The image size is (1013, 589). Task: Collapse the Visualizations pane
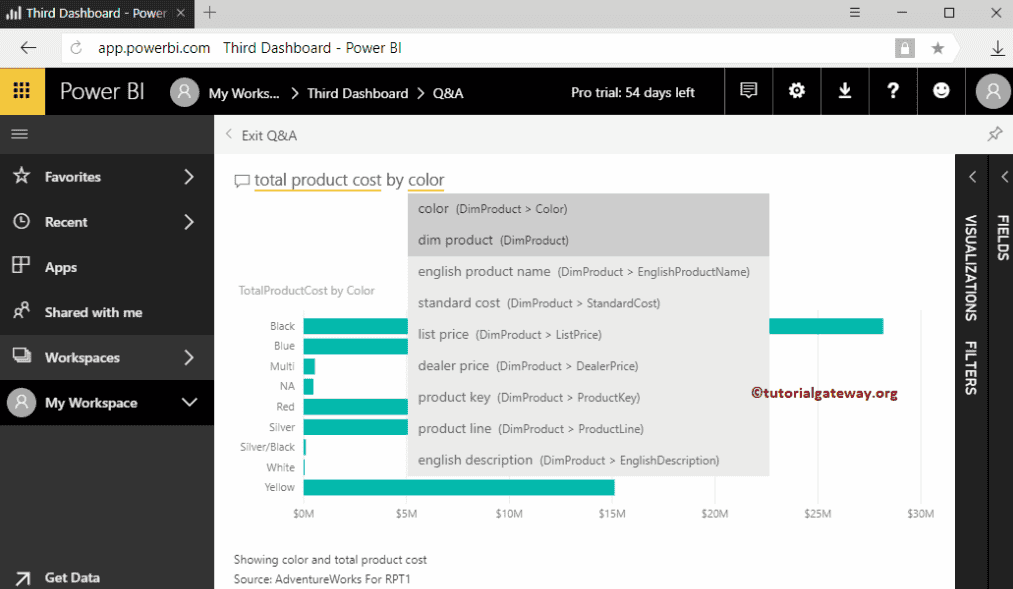(x=971, y=176)
